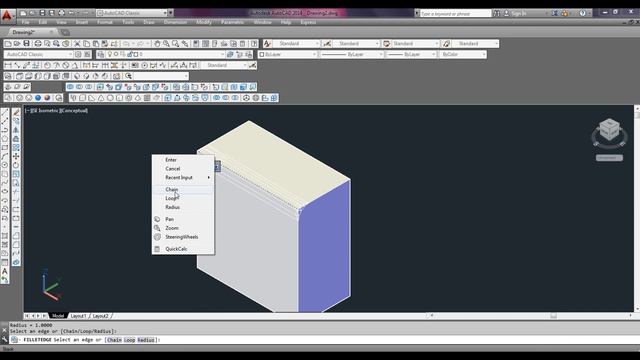The width and height of the screenshot is (640, 360).
Task: Select Move tool in Modify toolbar
Action: point(16,156)
